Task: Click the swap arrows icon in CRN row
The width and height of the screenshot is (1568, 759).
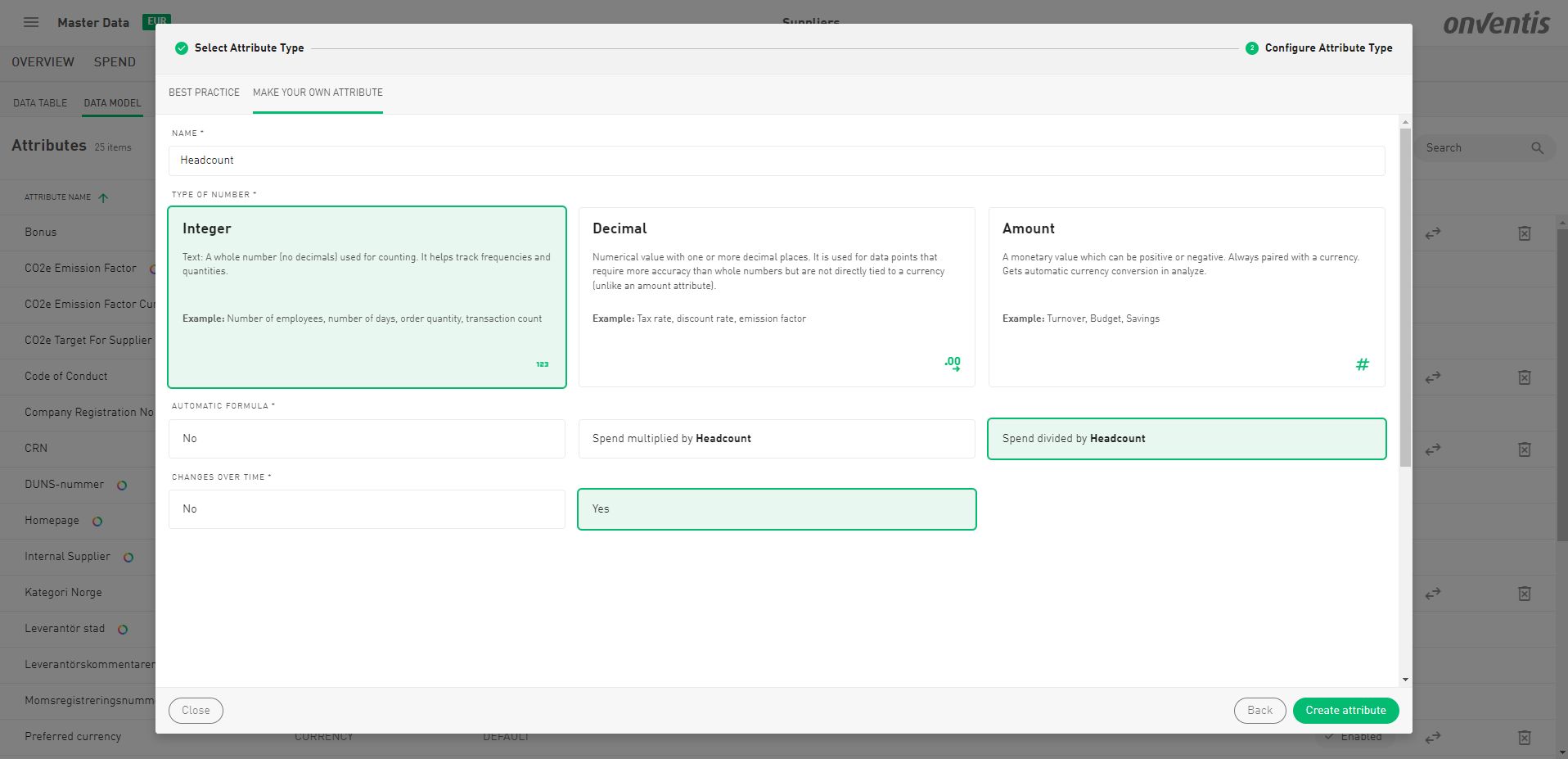Action: 1432,450
